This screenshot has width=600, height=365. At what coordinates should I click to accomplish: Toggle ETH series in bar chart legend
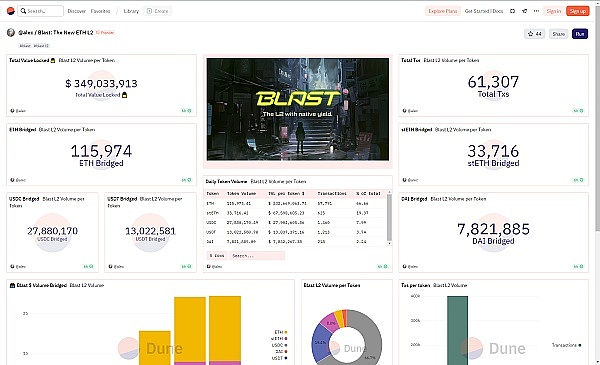point(281,332)
